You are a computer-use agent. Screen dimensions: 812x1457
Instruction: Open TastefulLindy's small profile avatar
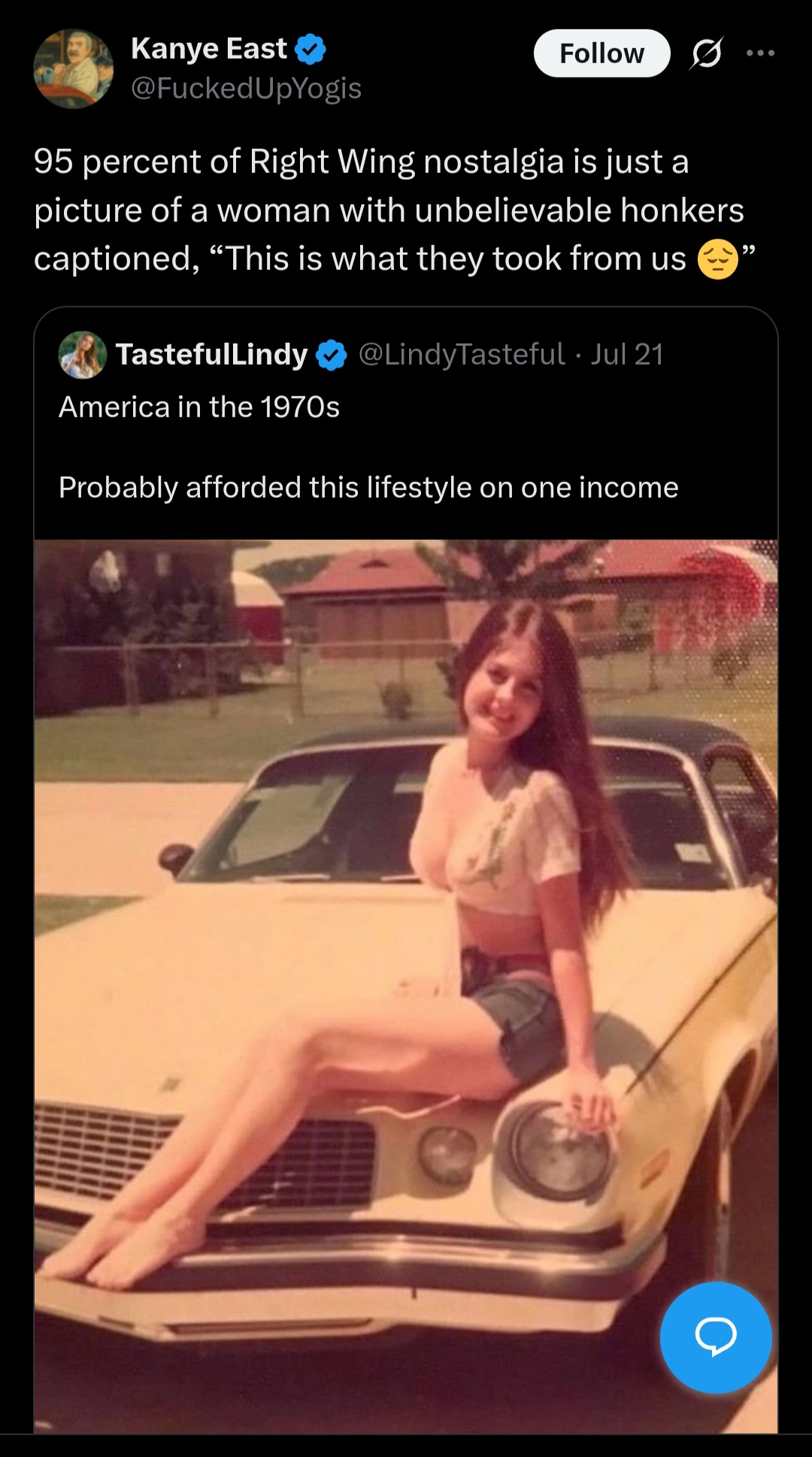(x=83, y=354)
